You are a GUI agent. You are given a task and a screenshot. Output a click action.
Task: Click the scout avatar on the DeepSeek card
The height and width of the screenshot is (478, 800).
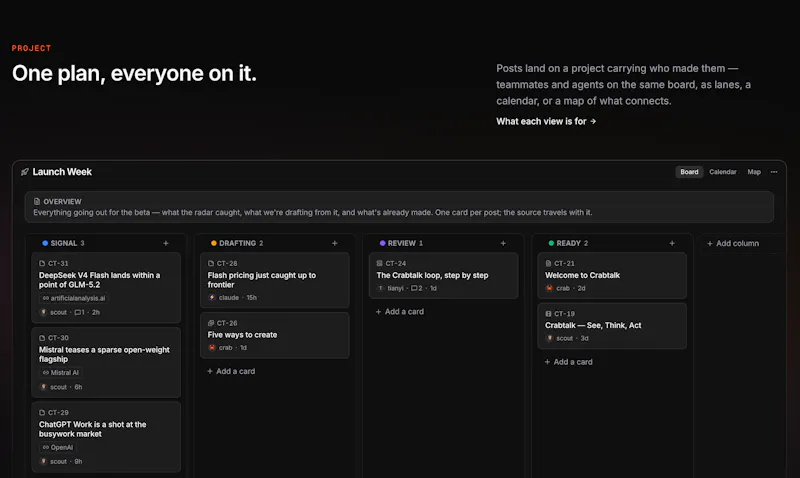pos(43,312)
